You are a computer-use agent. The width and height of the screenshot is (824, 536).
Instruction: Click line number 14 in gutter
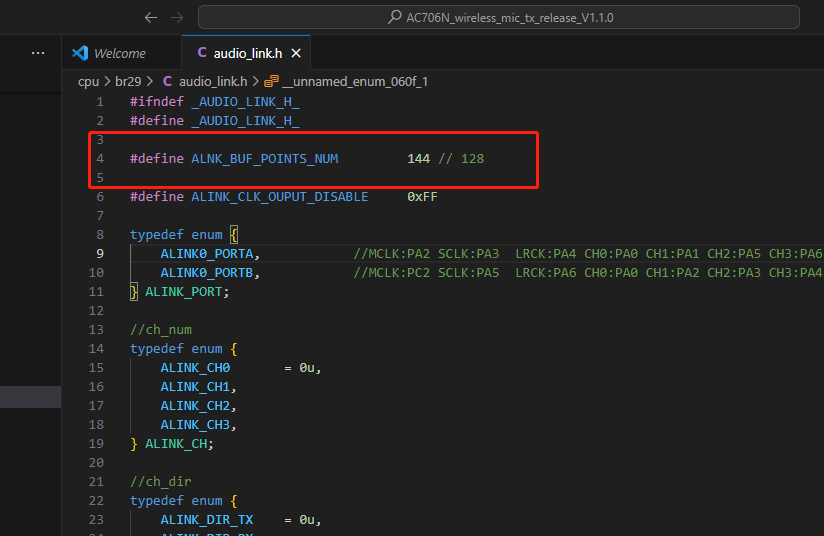[x=96, y=349]
